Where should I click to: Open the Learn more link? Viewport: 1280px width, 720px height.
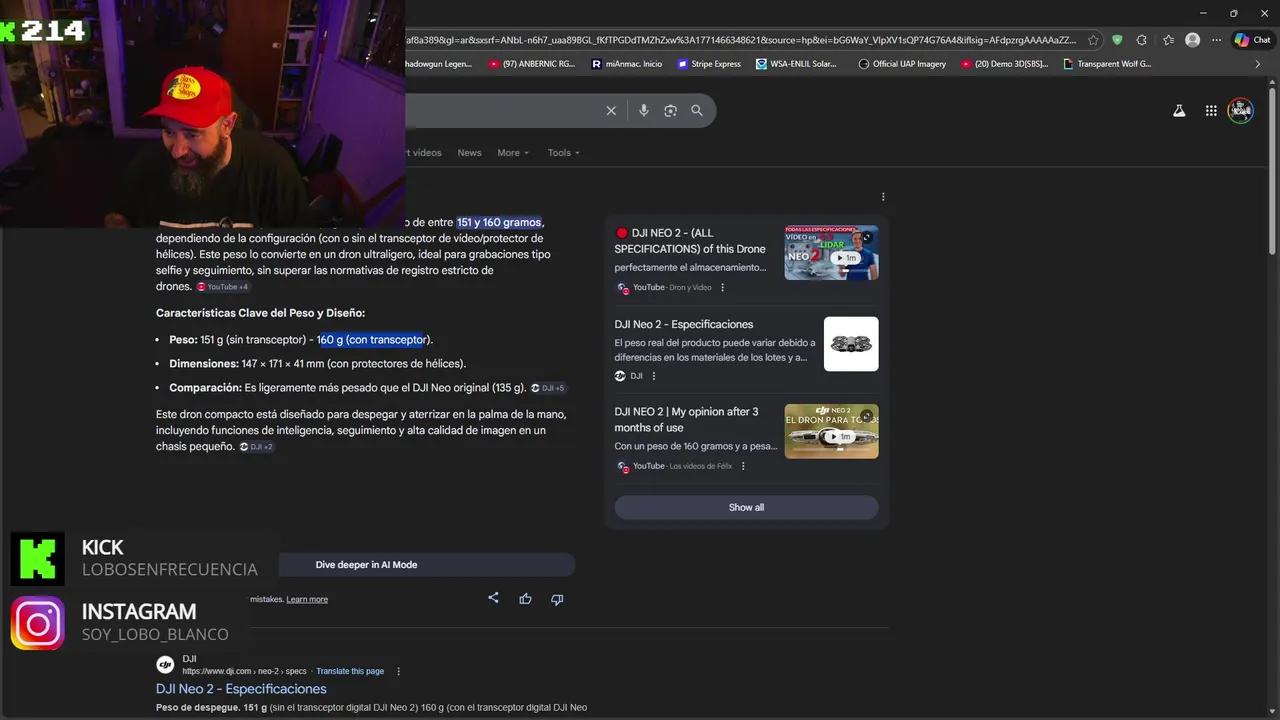307,600
